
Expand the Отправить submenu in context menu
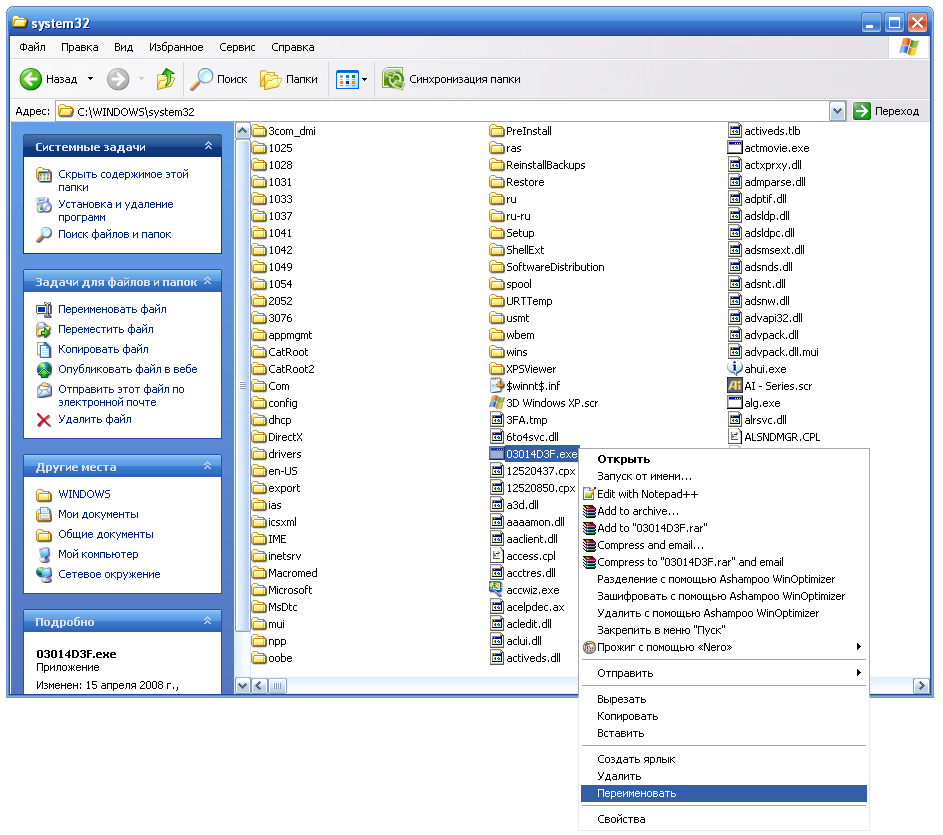(724, 673)
